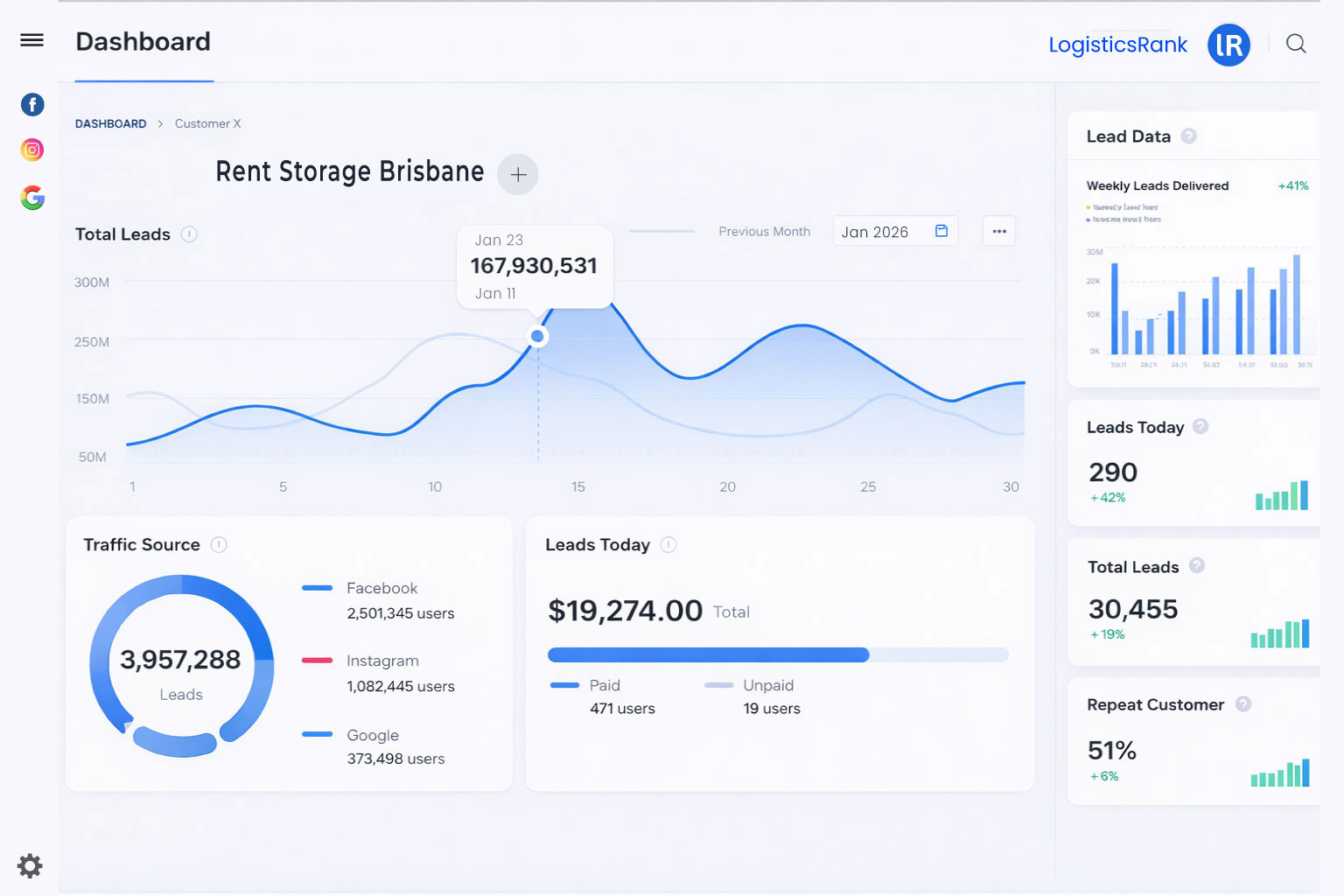Click the Unpaid legend color line
Screen dimensions: 1344x896
718,685
